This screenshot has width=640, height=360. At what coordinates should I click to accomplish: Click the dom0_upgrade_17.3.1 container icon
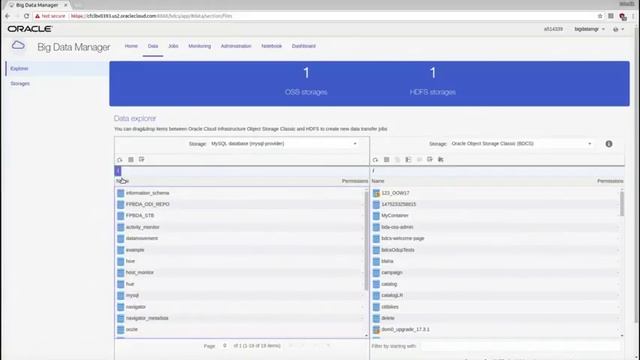point(376,329)
